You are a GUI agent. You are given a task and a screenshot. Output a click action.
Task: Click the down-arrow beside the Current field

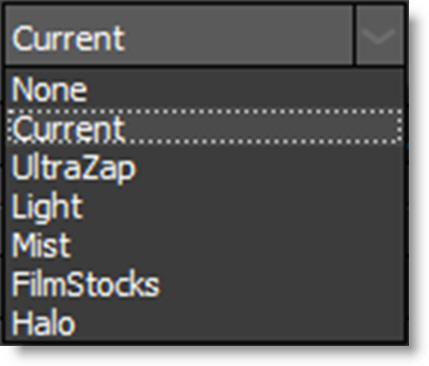(x=380, y=35)
